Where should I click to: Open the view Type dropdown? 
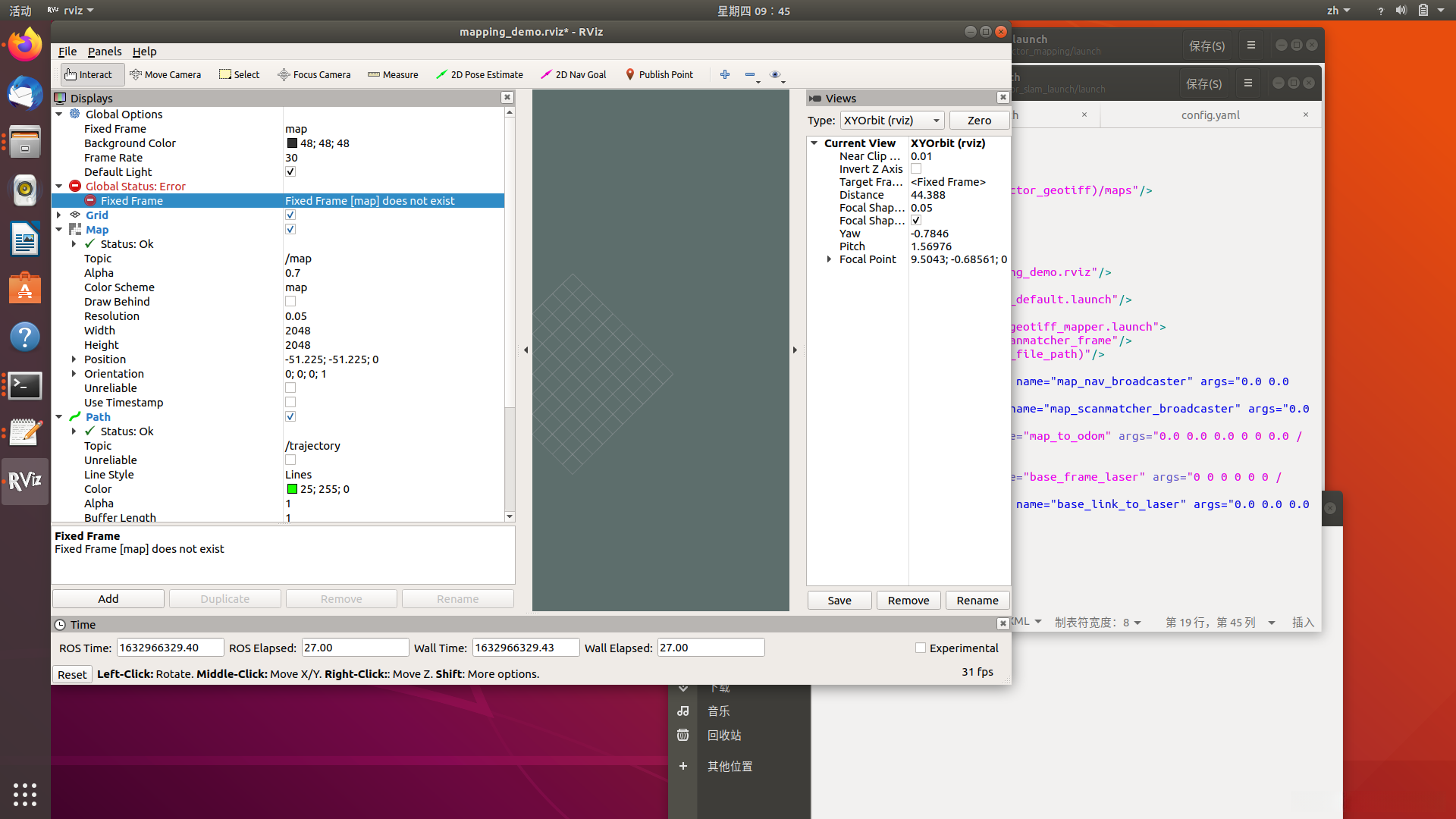pos(892,121)
